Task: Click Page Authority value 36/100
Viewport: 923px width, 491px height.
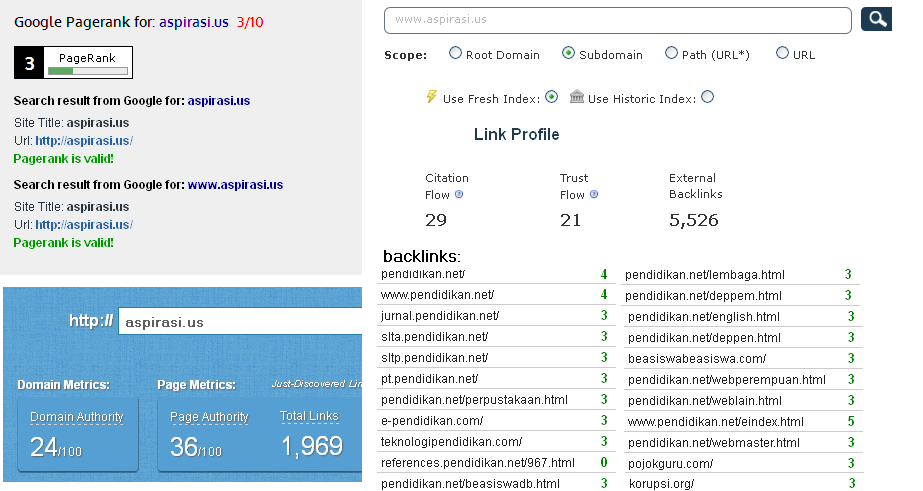Action: click(x=196, y=447)
